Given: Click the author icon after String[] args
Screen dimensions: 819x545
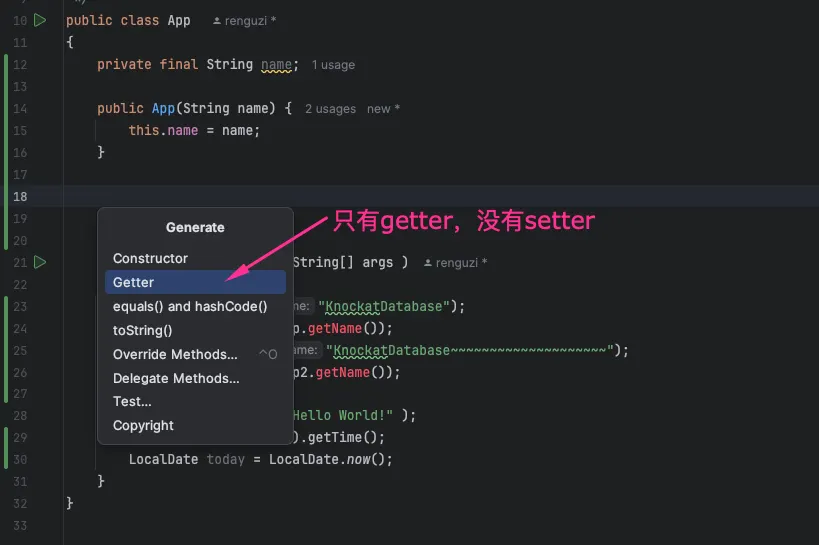Looking at the screenshot, I should [x=429, y=263].
